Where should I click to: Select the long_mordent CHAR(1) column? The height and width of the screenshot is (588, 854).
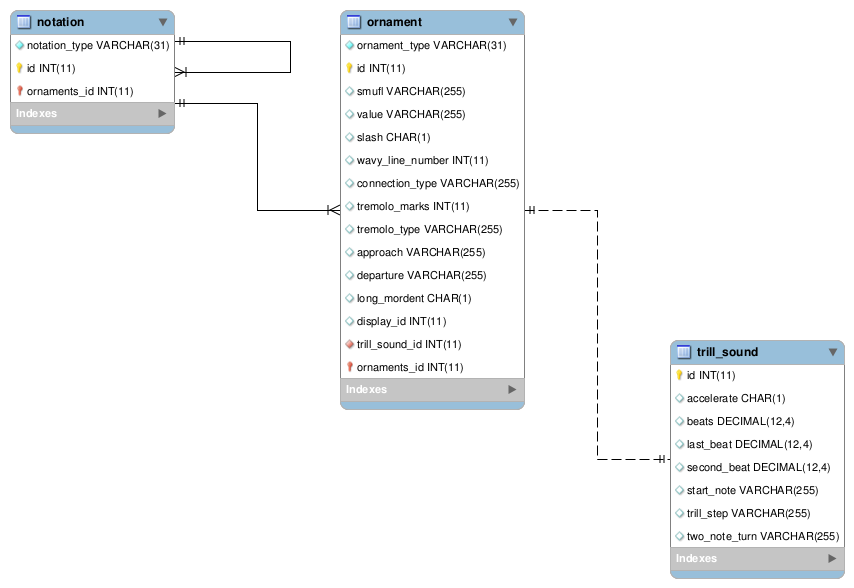coord(414,298)
